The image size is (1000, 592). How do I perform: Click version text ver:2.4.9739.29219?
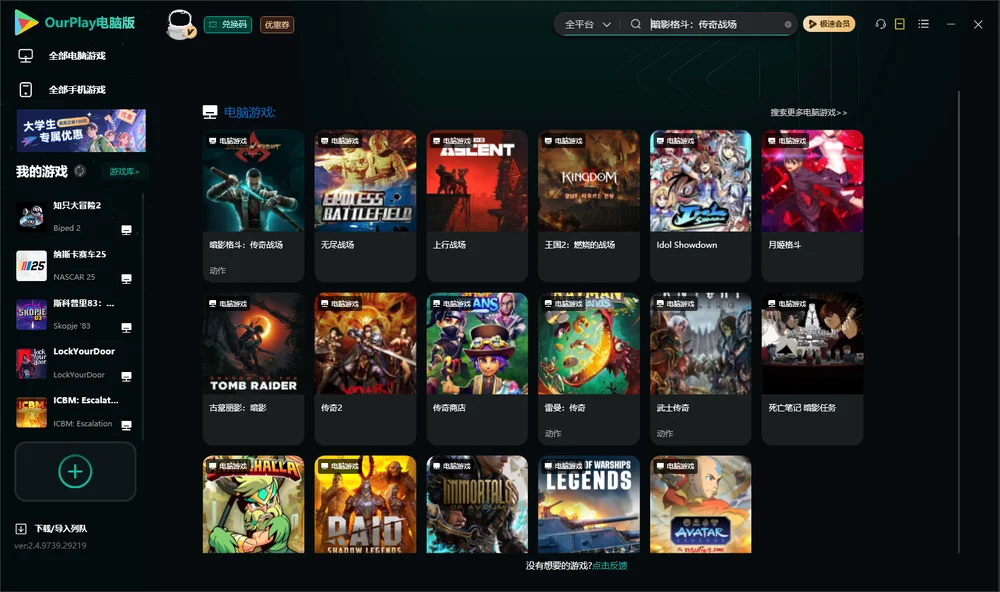click(x=50, y=545)
